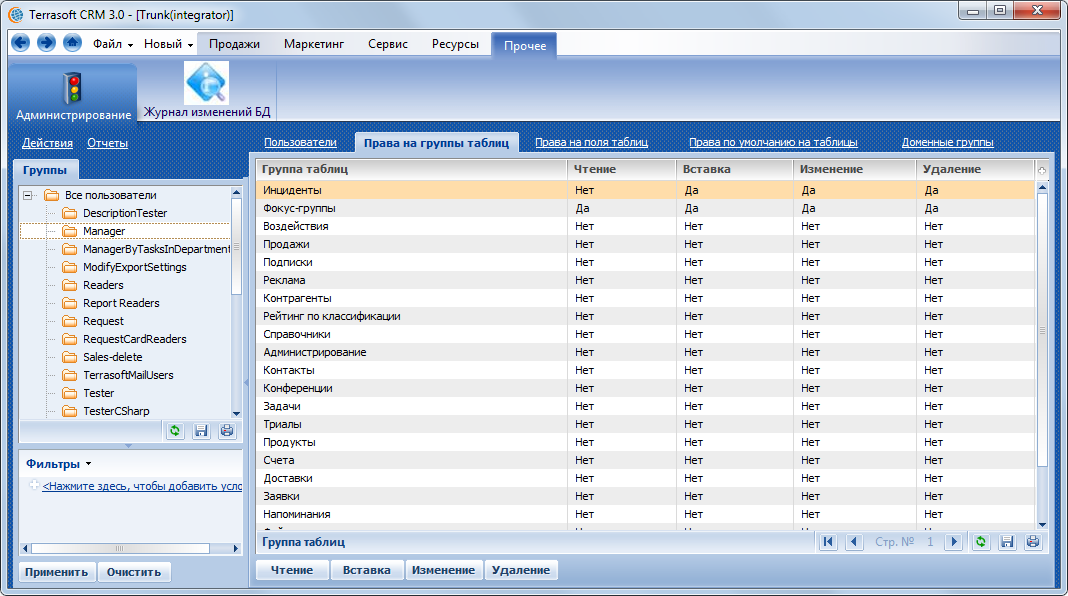Go back with the blue left arrow
The image size is (1068, 596).
pos(21,44)
